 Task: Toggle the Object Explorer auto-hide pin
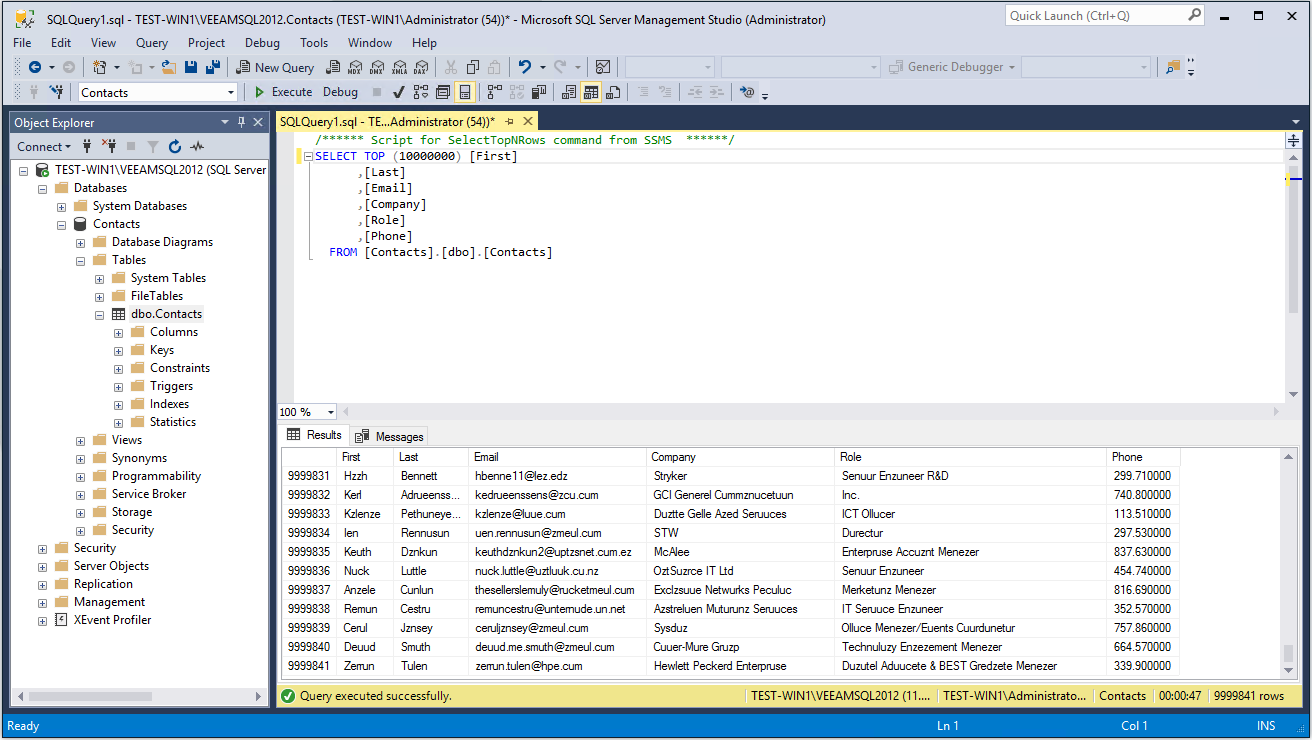pyautogui.click(x=241, y=122)
